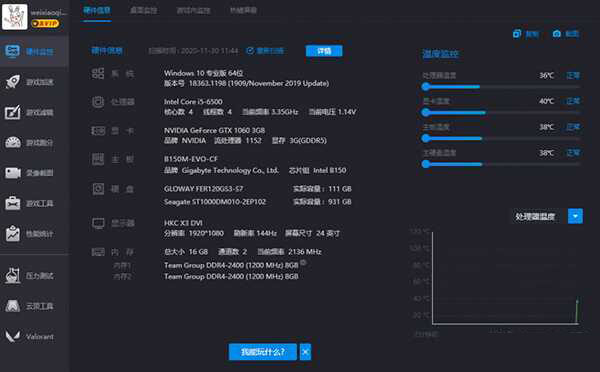The width and height of the screenshot is (600, 372).
Task: Click the processor row chip icon
Action: pyautogui.click(x=98, y=102)
